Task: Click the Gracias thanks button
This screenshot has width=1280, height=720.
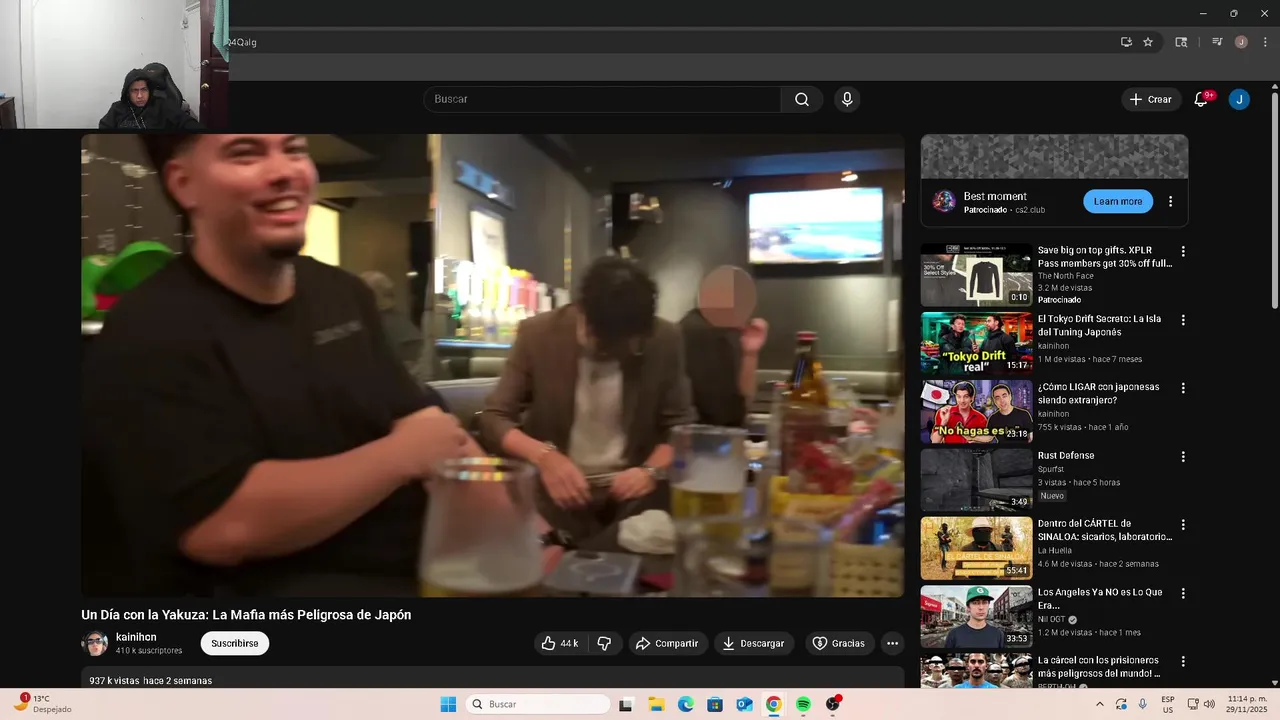Action: 840,643
